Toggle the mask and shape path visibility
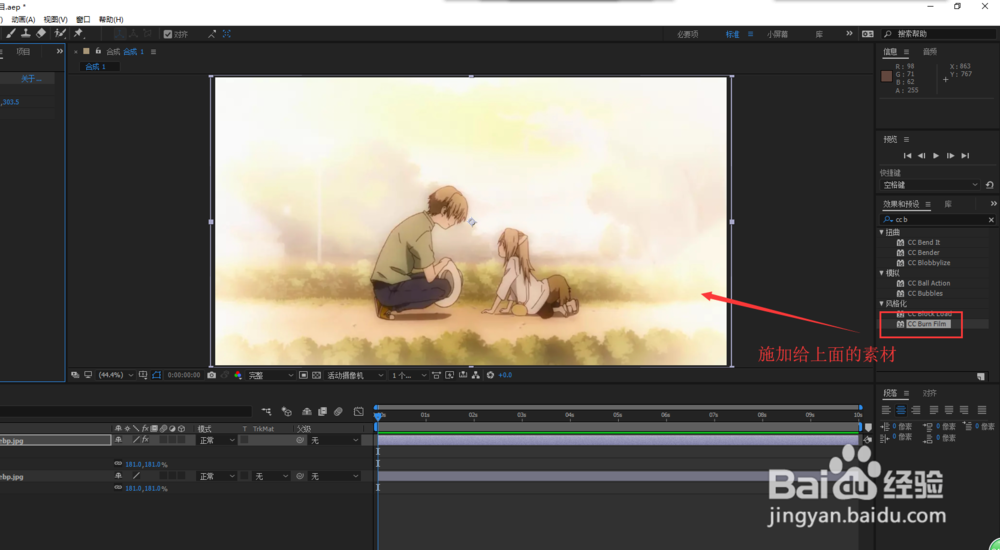 (157, 375)
